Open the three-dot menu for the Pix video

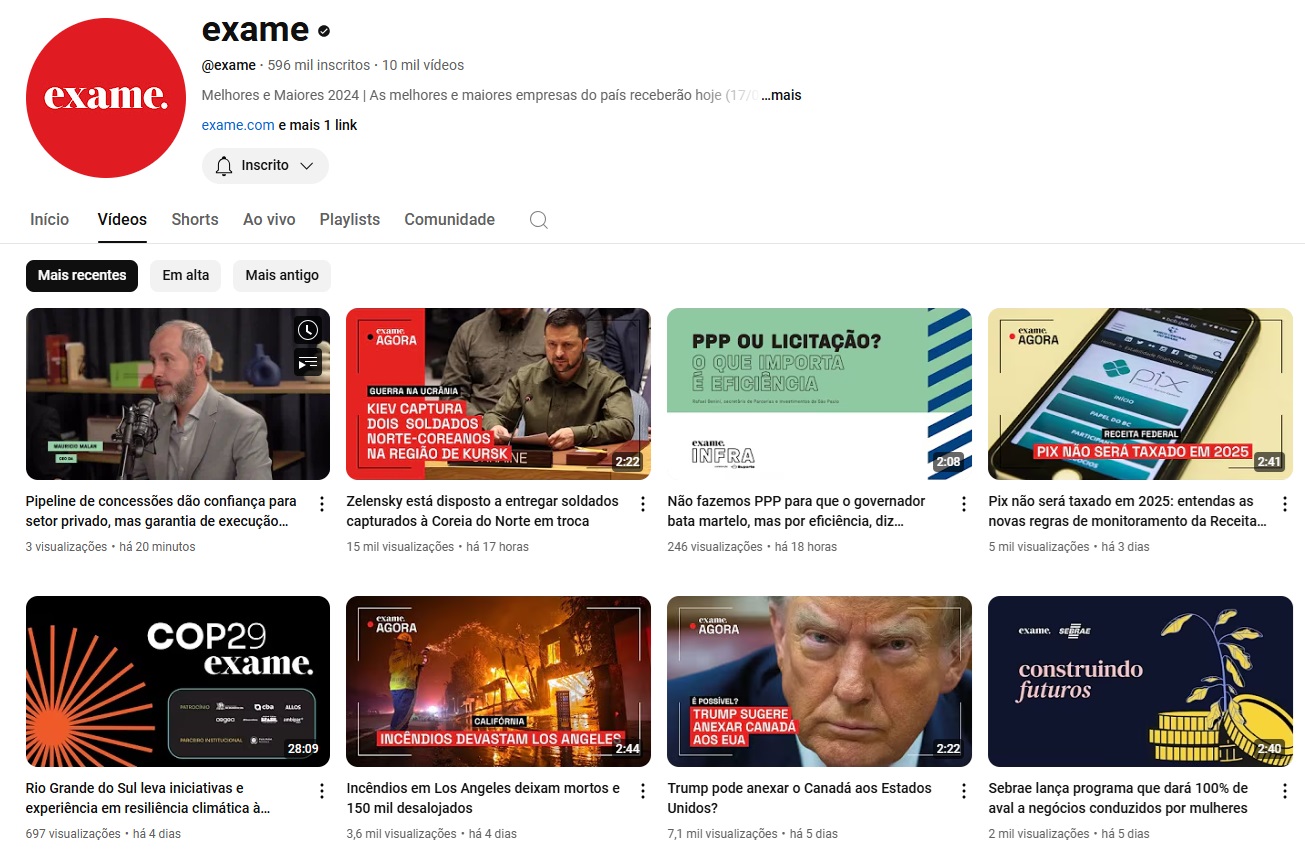pyautogui.click(x=1285, y=504)
